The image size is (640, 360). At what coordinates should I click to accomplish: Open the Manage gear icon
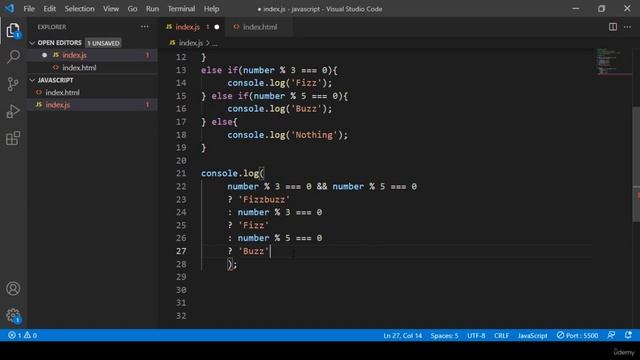[13, 315]
